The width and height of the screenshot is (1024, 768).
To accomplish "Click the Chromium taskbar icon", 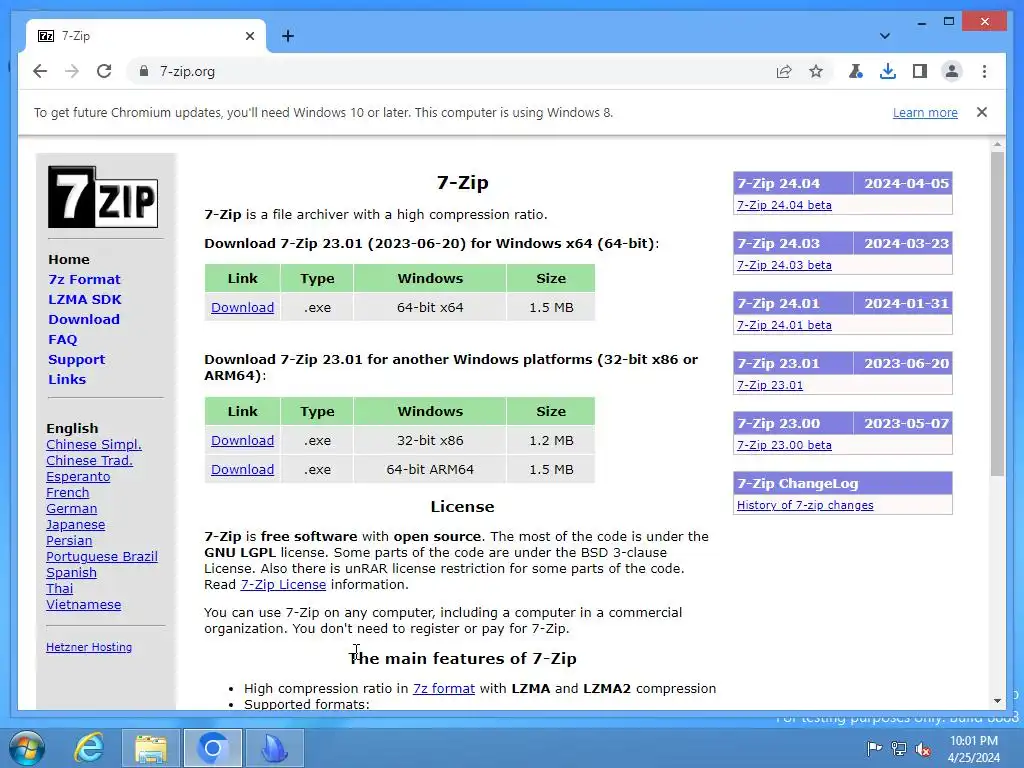I will (x=212, y=748).
